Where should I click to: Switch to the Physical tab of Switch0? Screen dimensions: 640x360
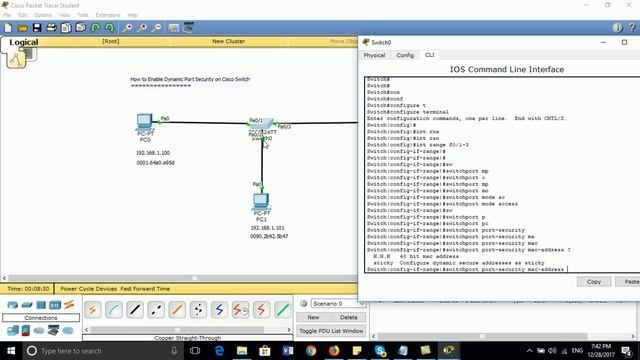(x=374, y=55)
